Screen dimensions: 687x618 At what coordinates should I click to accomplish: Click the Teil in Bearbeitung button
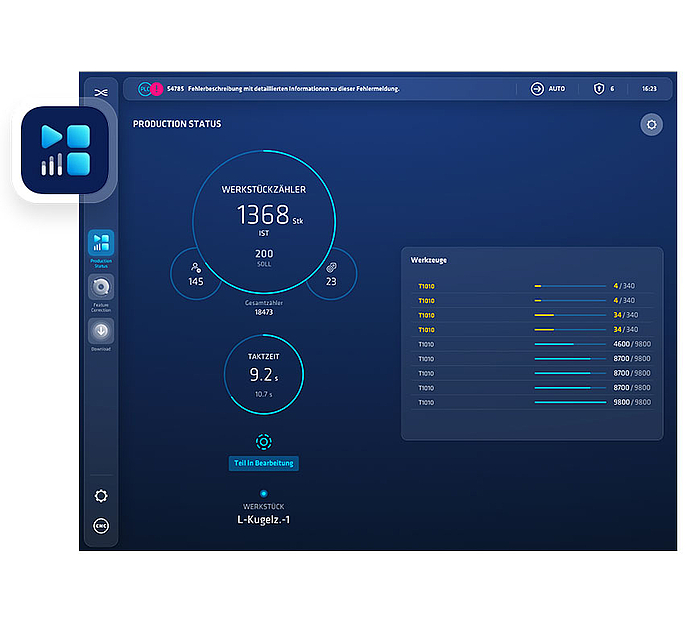(263, 463)
